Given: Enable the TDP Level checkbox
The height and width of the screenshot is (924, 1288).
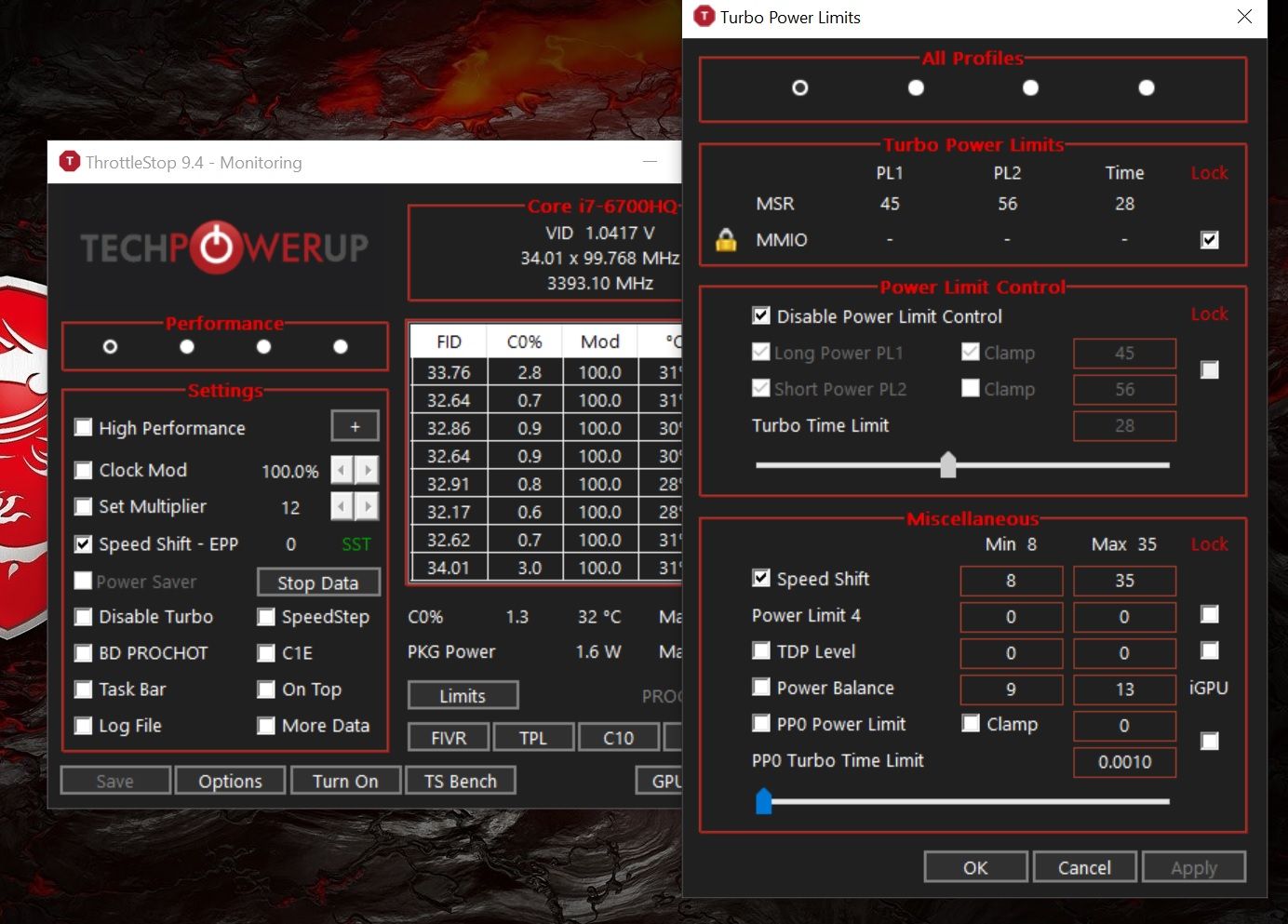Looking at the screenshot, I should pos(761,650).
